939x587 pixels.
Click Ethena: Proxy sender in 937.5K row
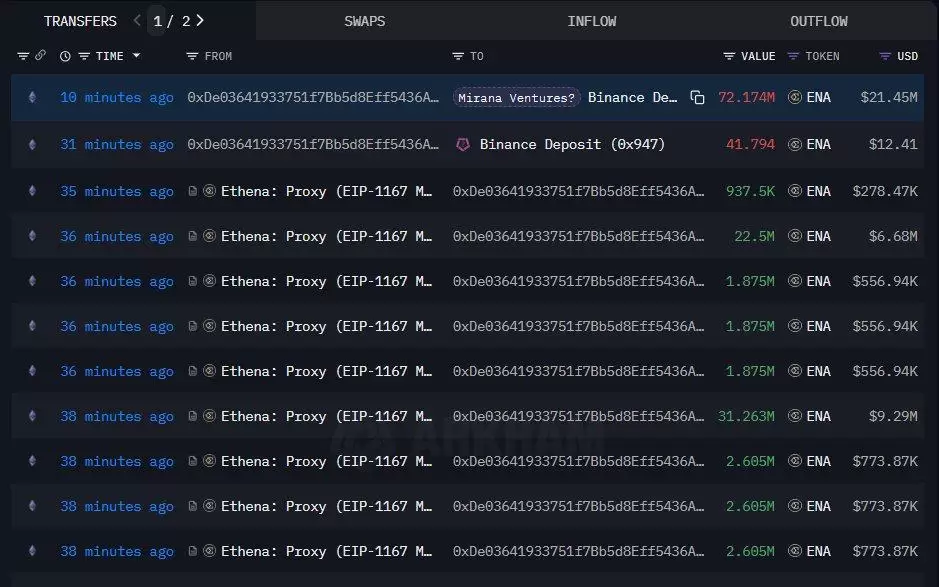coord(326,191)
